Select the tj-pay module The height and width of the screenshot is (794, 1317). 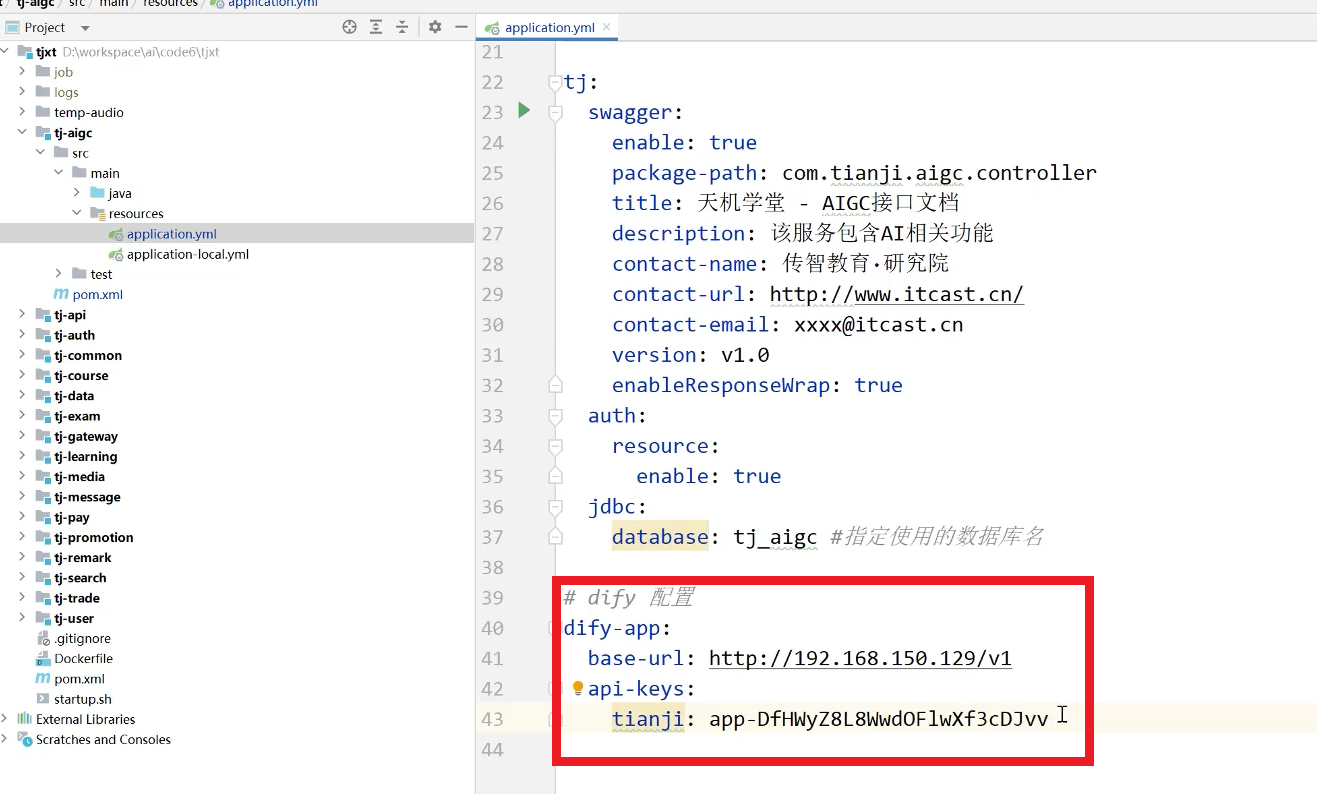[72, 517]
